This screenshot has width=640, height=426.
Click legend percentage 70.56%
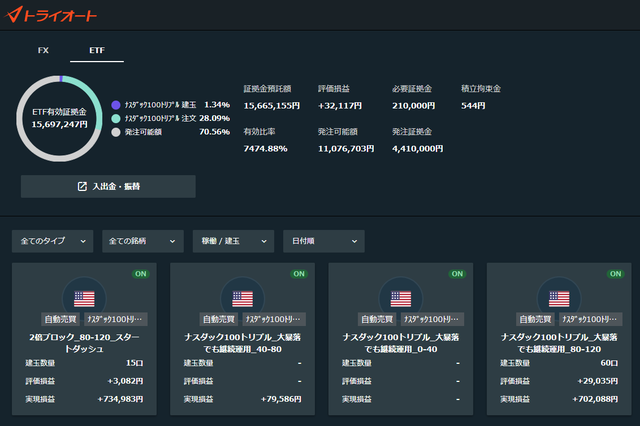(x=215, y=132)
